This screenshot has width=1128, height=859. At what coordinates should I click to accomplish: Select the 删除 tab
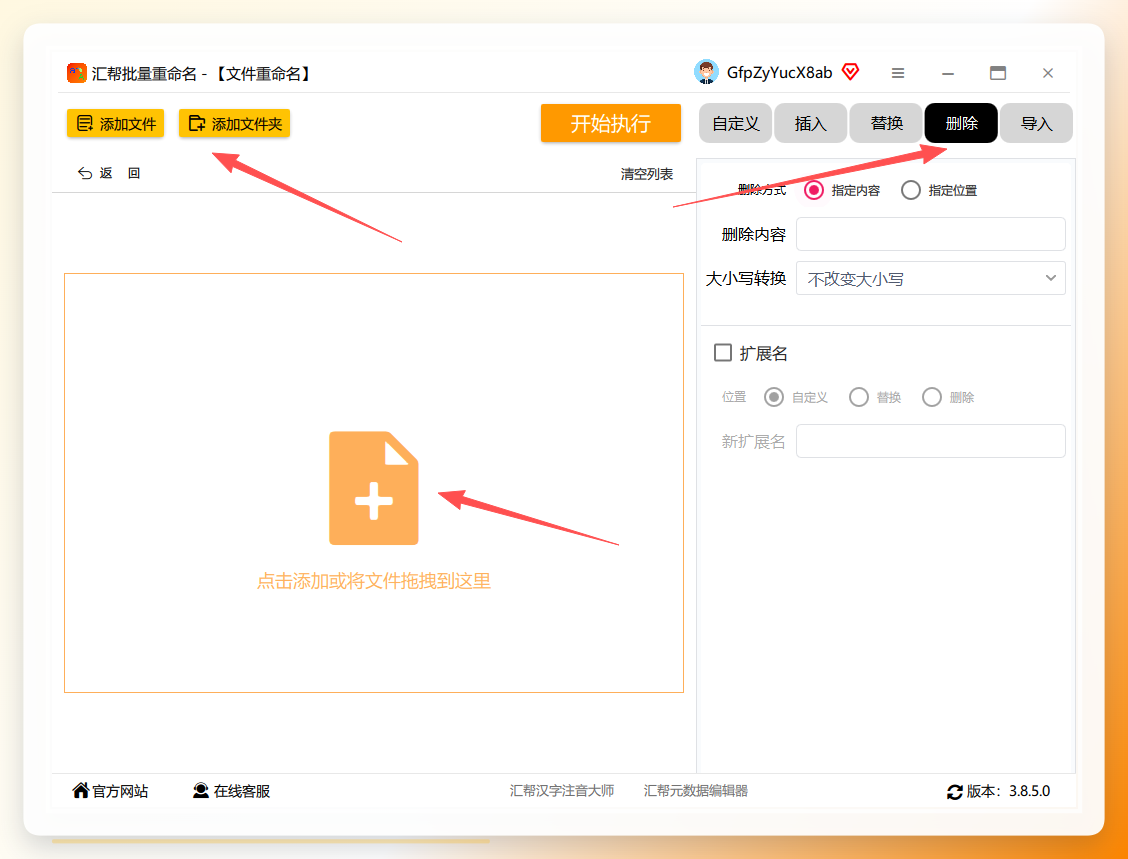click(961, 123)
